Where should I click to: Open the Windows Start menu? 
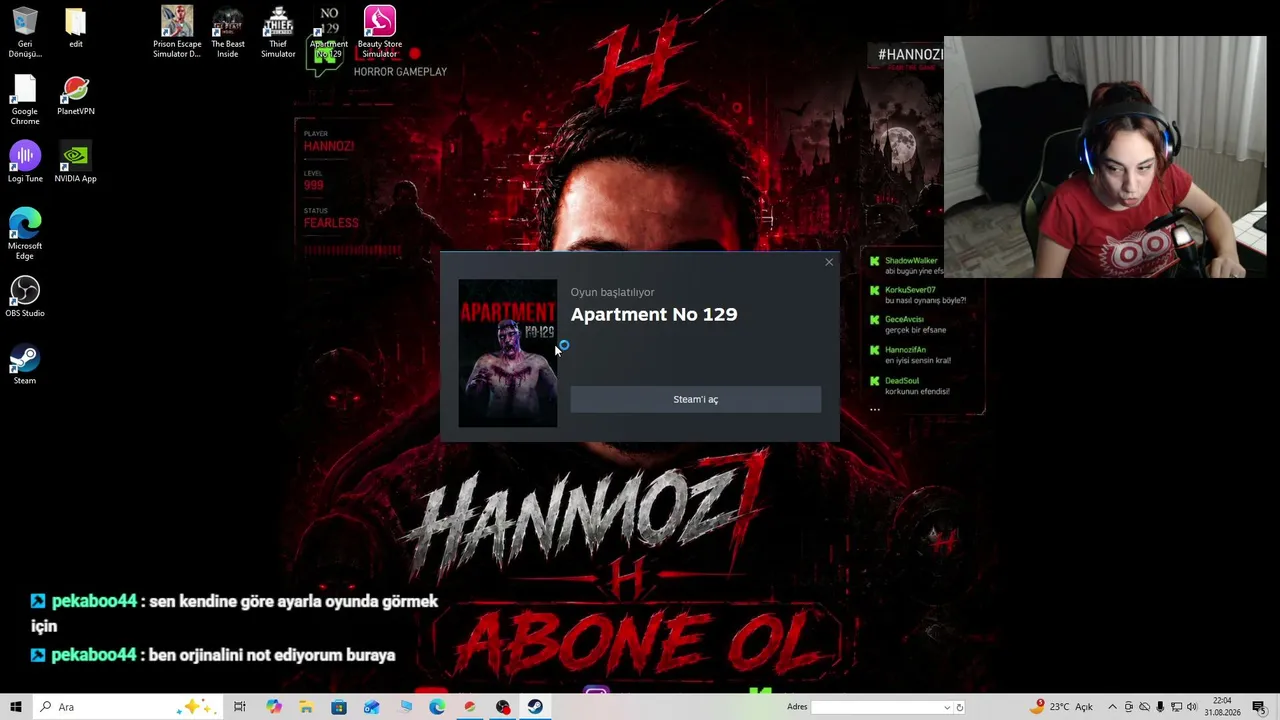tap(16, 707)
